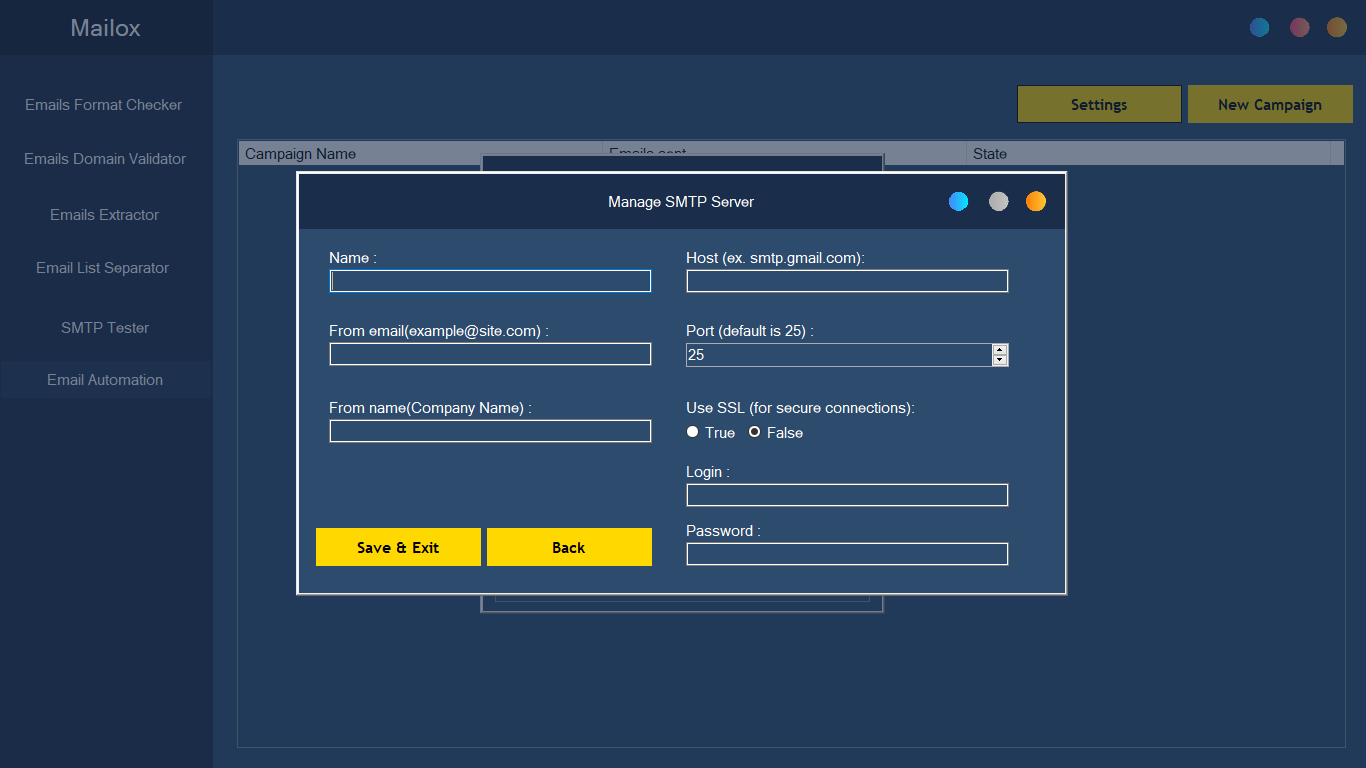The image size is (1366, 768).
Task: Select Email Automation in the sidebar
Action: pos(104,379)
